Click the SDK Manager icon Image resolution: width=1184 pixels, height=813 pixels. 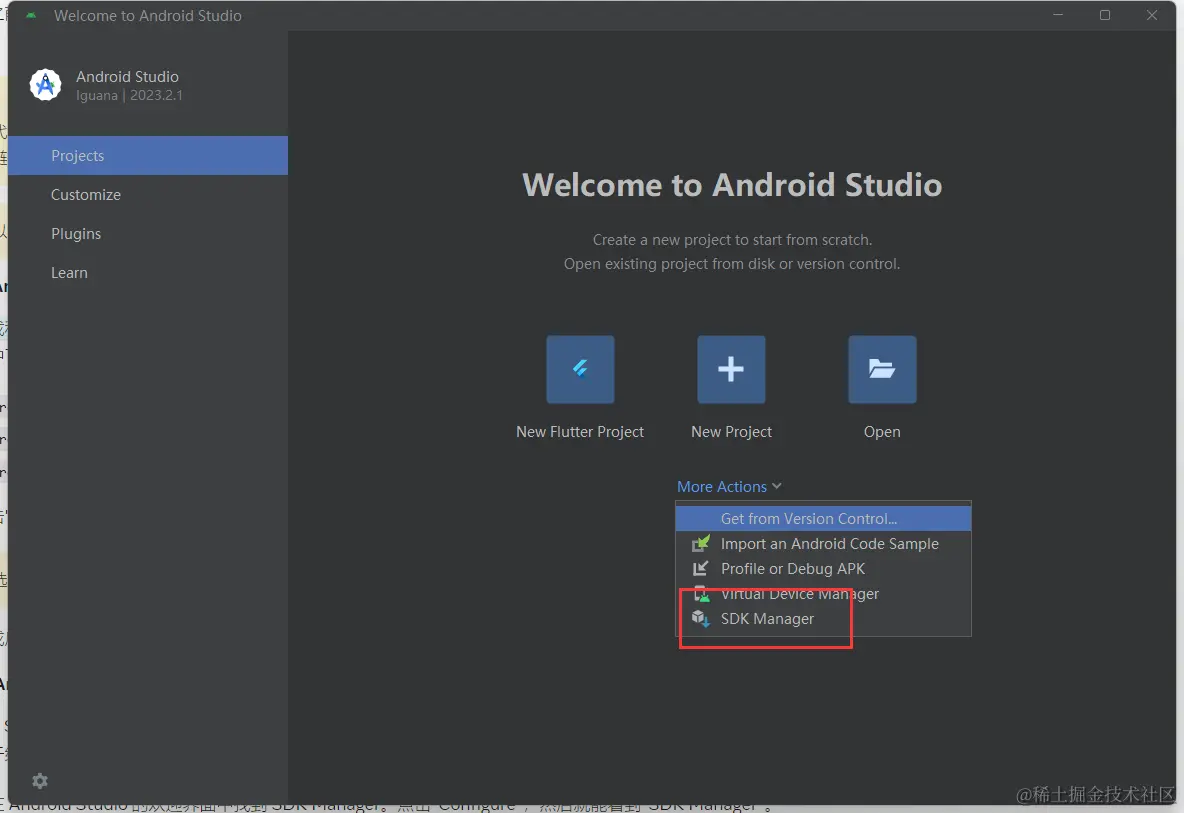(x=701, y=619)
